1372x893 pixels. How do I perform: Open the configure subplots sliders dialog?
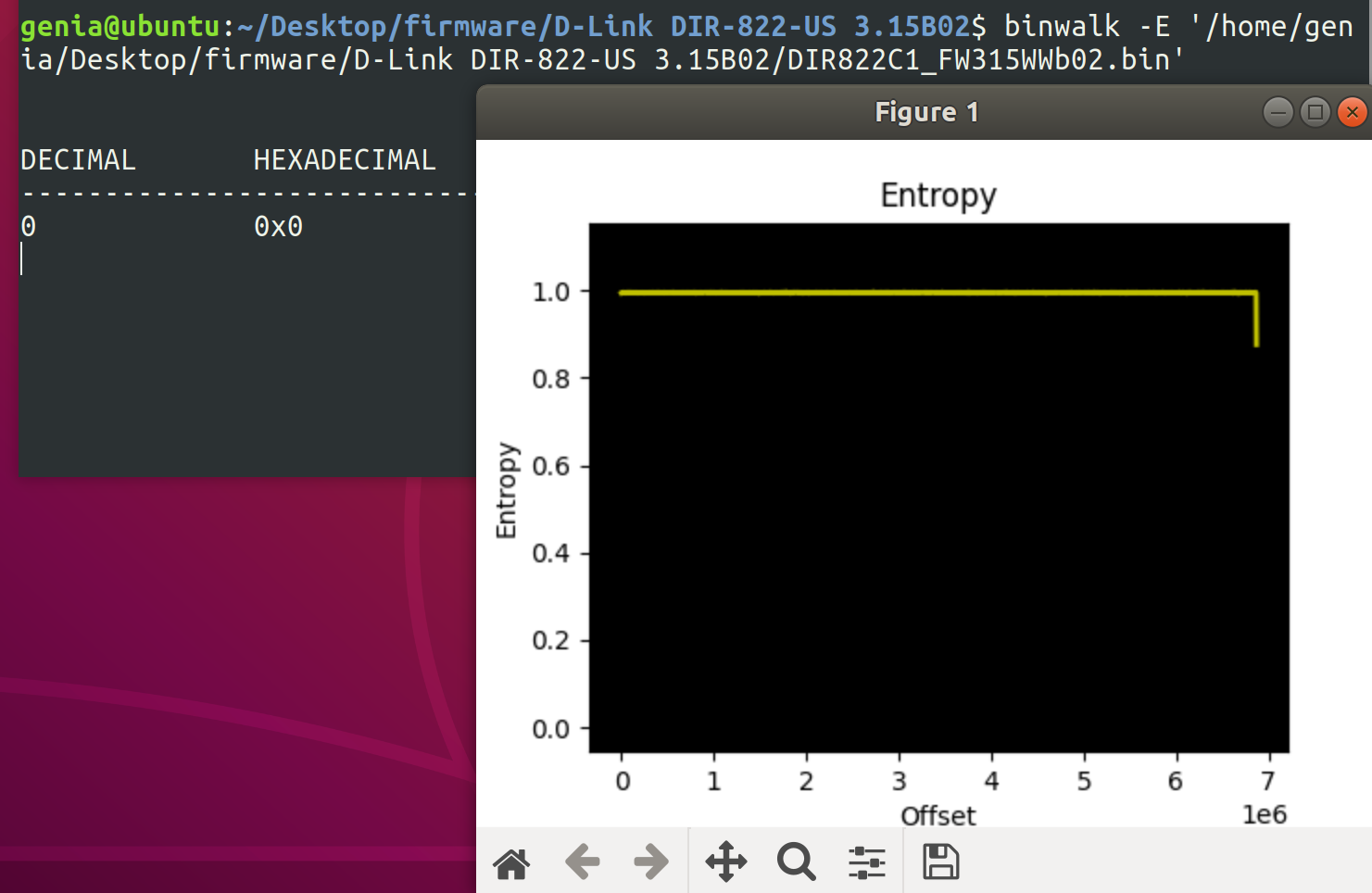(867, 862)
